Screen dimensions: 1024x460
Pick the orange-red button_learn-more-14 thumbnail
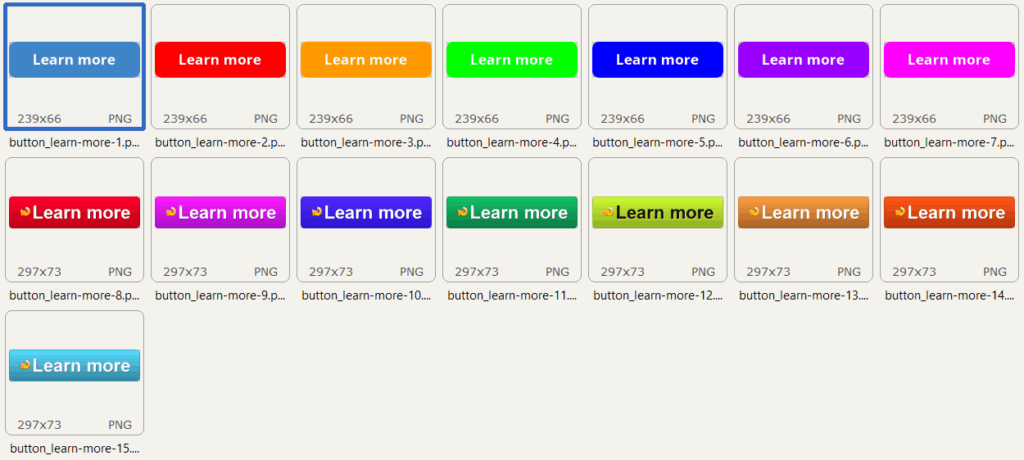pyautogui.click(x=949, y=213)
